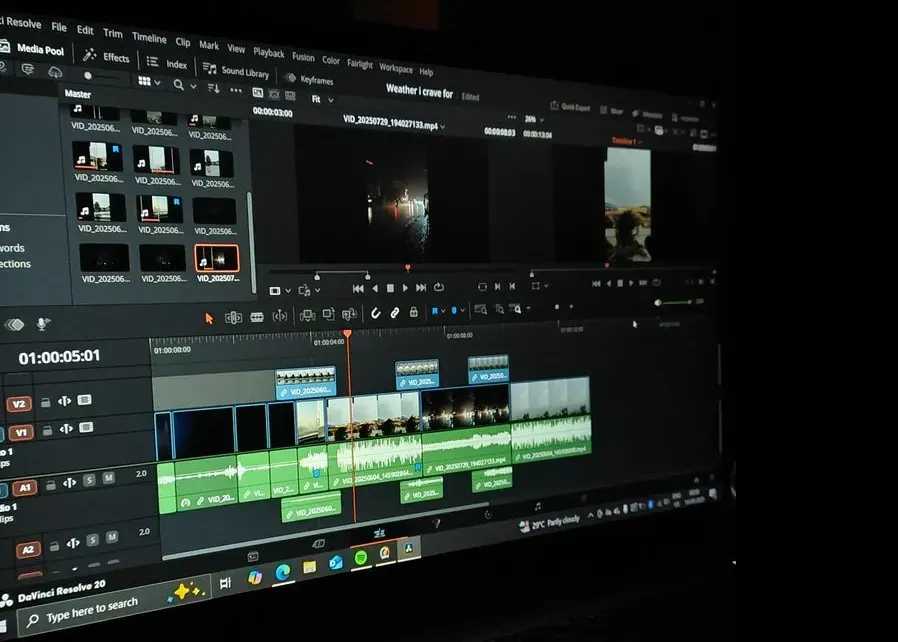The width and height of the screenshot is (898, 642).
Task: Click the Replace Clip toolbar icon
Action: [349, 314]
